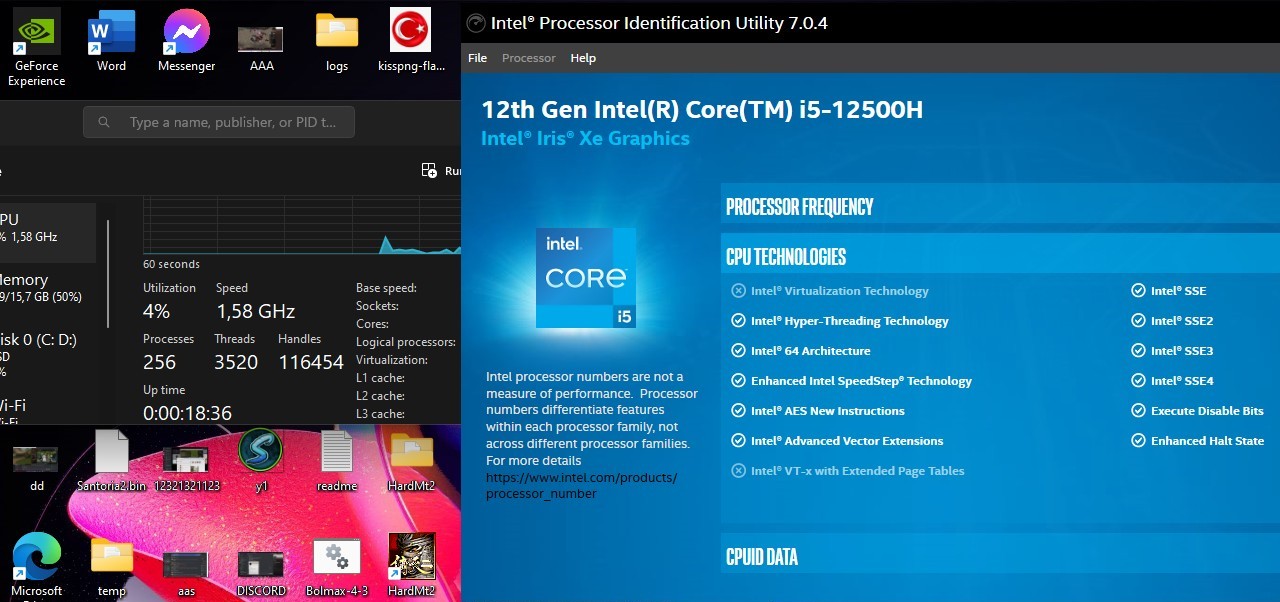Click the 1,58 GHz speed value

(x=256, y=311)
